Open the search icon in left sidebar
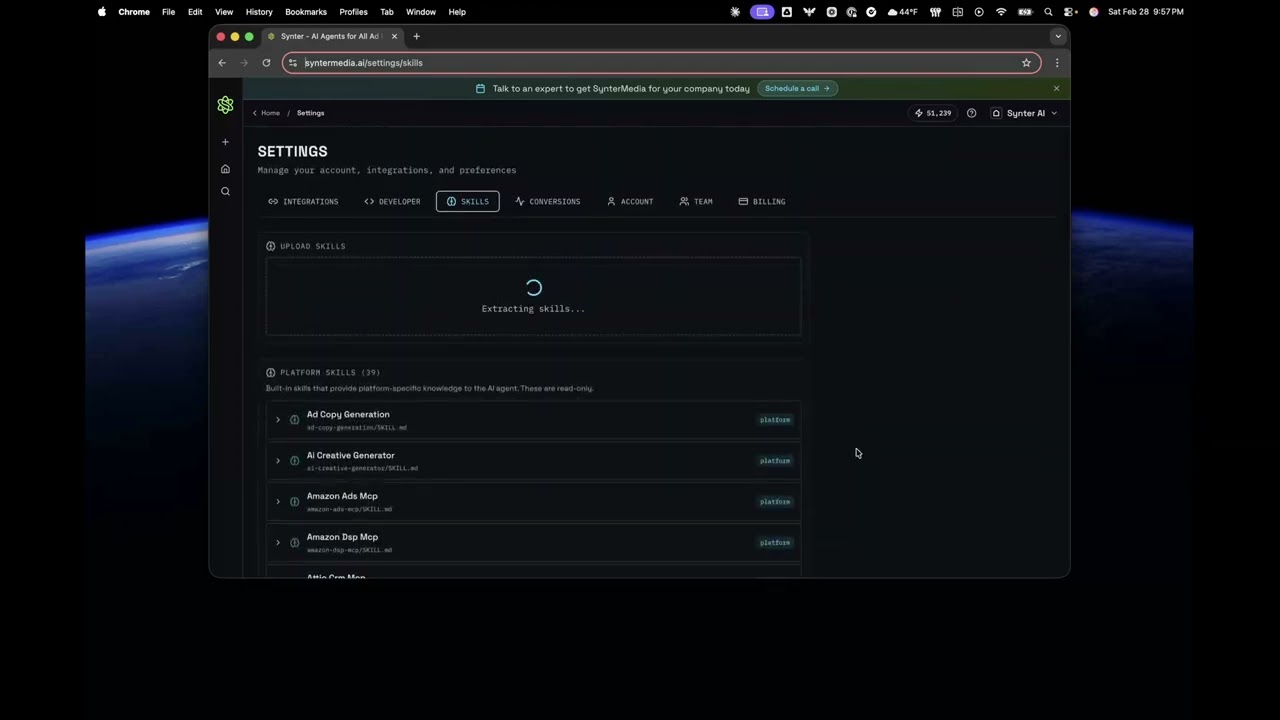This screenshot has width=1280, height=720. [x=225, y=191]
